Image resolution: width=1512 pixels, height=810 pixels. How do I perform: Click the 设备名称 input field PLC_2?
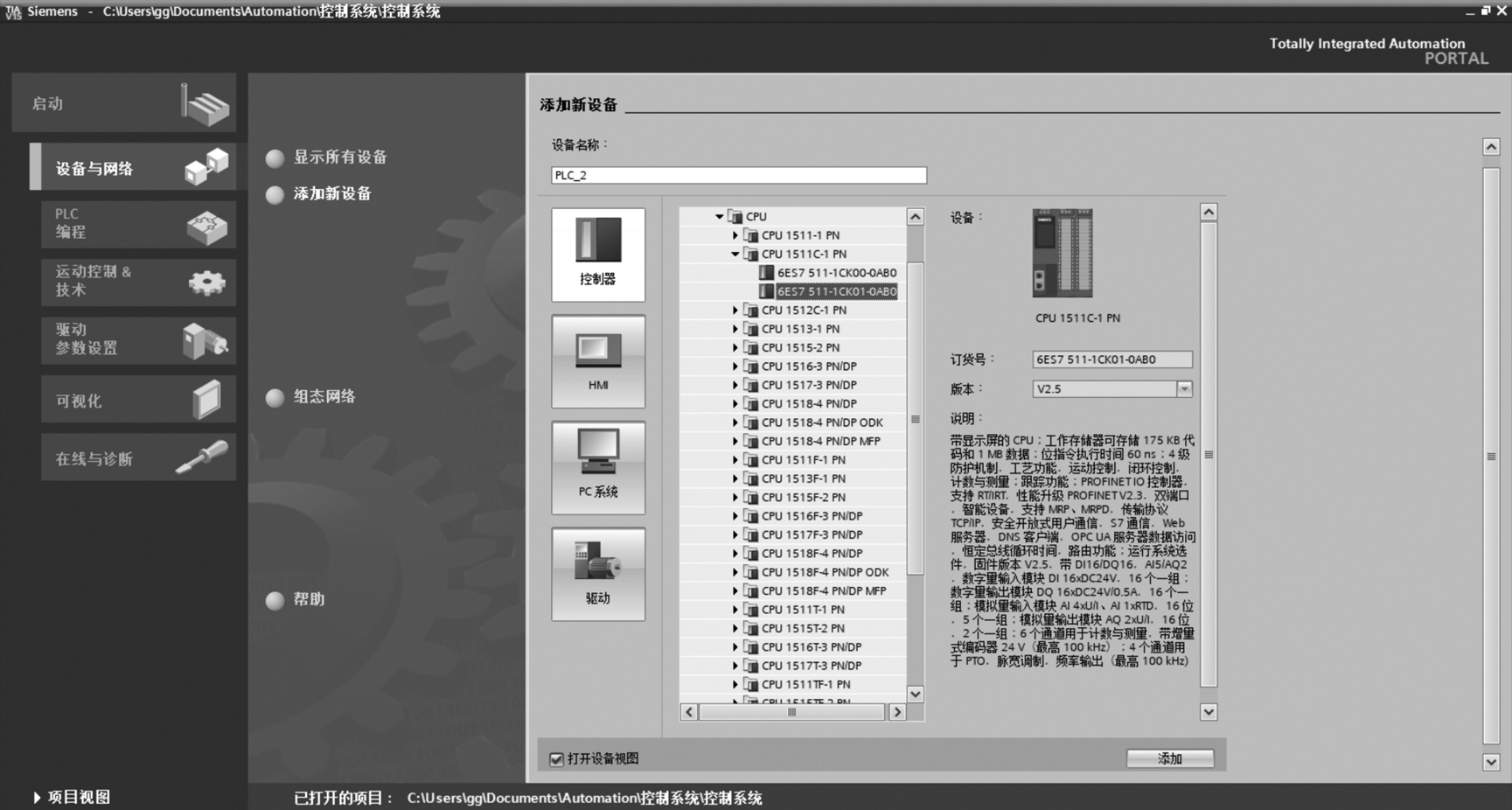click(739, 175)
